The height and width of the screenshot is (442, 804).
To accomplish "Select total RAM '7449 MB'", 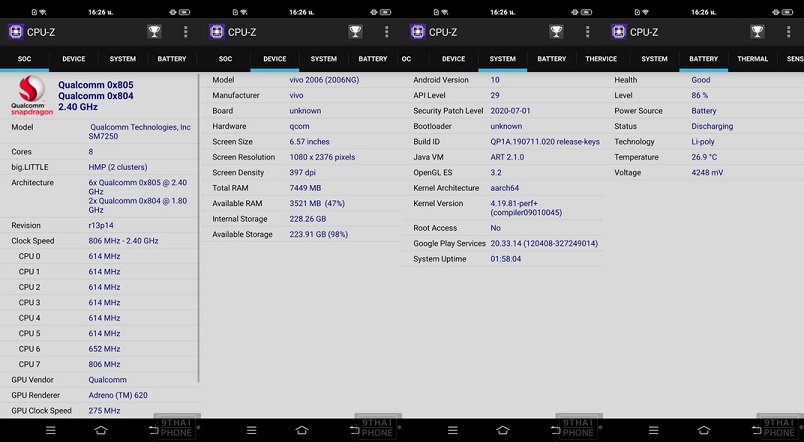I will point(306,188).
